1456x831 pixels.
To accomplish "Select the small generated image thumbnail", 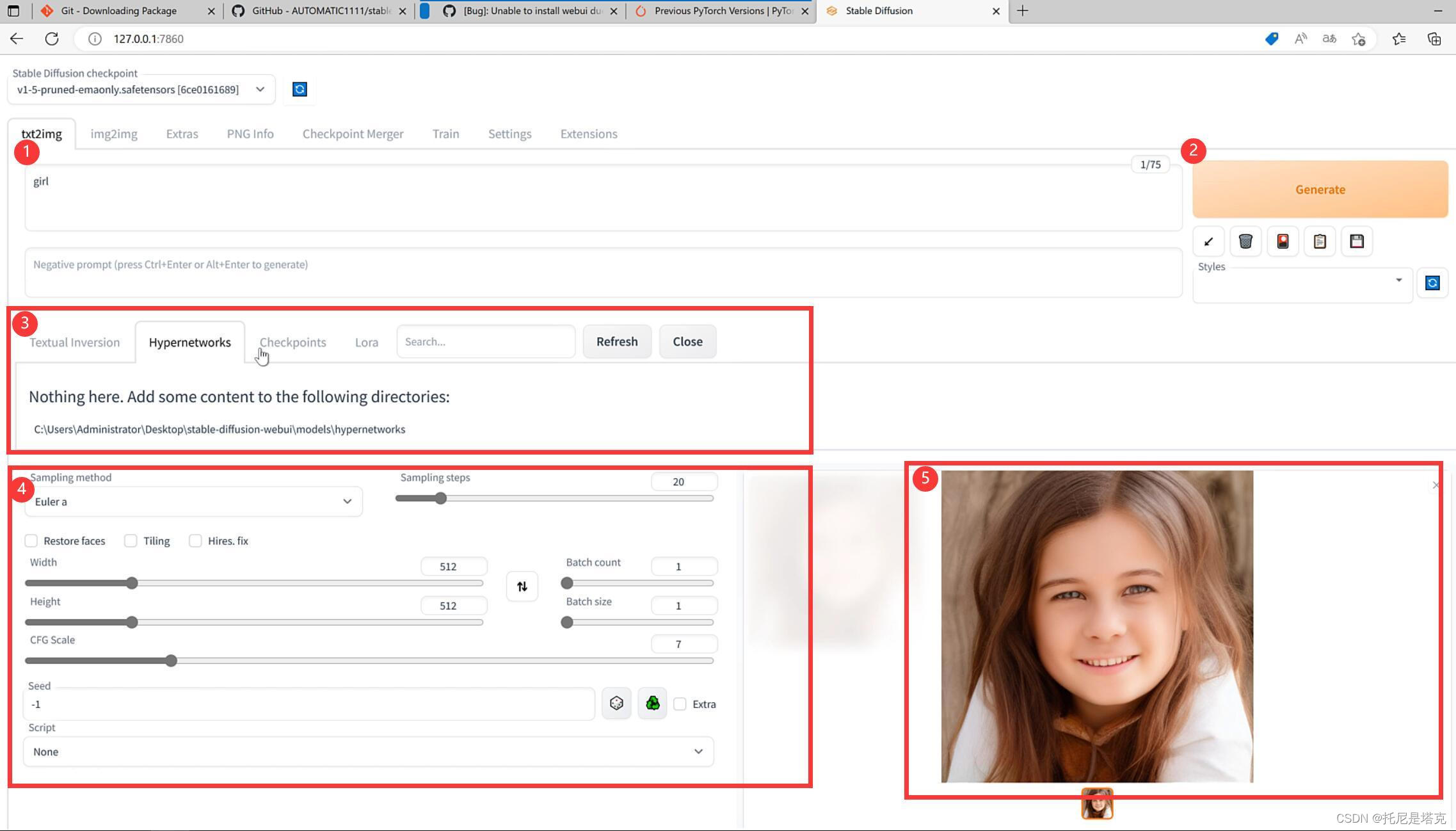I will click(x=1097, y=803).
